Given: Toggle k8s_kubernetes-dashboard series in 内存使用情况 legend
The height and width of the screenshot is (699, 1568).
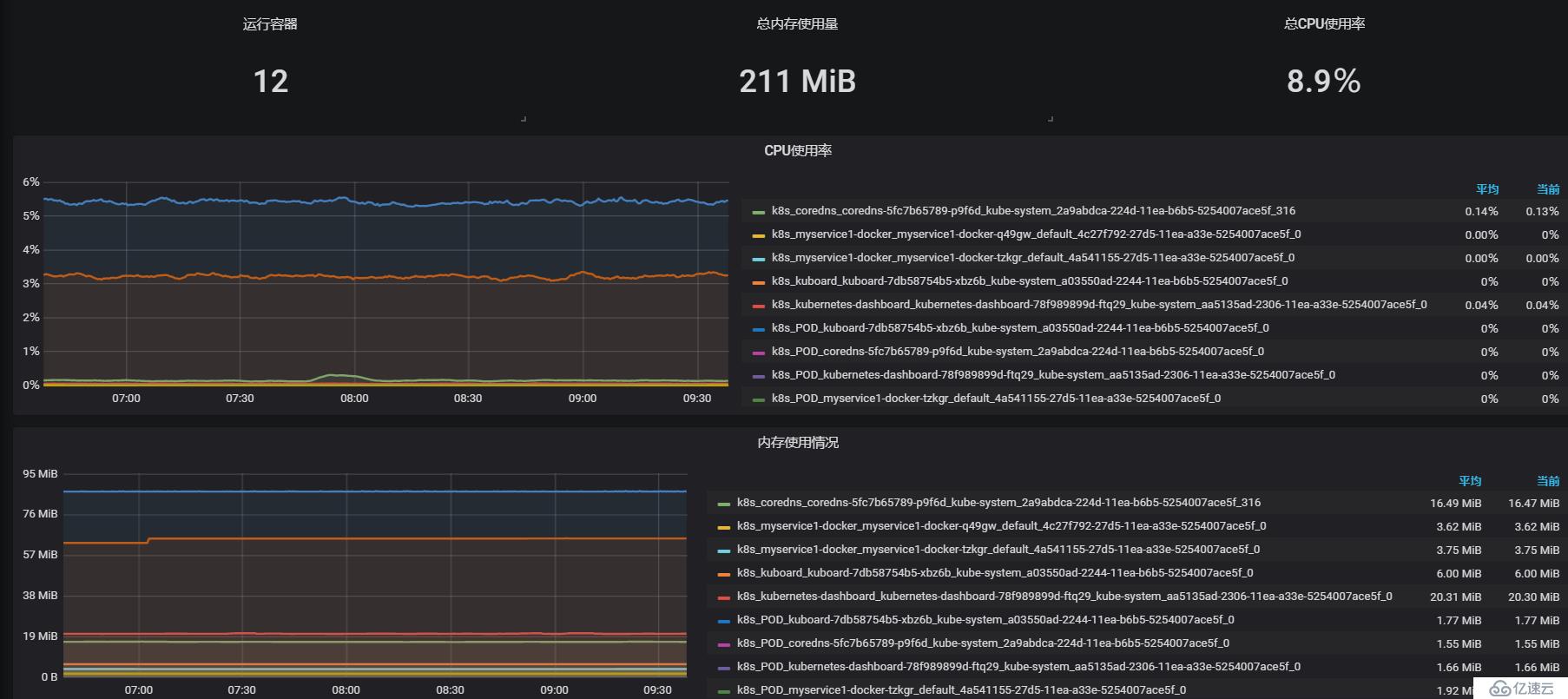Looking at the screenshot, I should pos(1064,597).
